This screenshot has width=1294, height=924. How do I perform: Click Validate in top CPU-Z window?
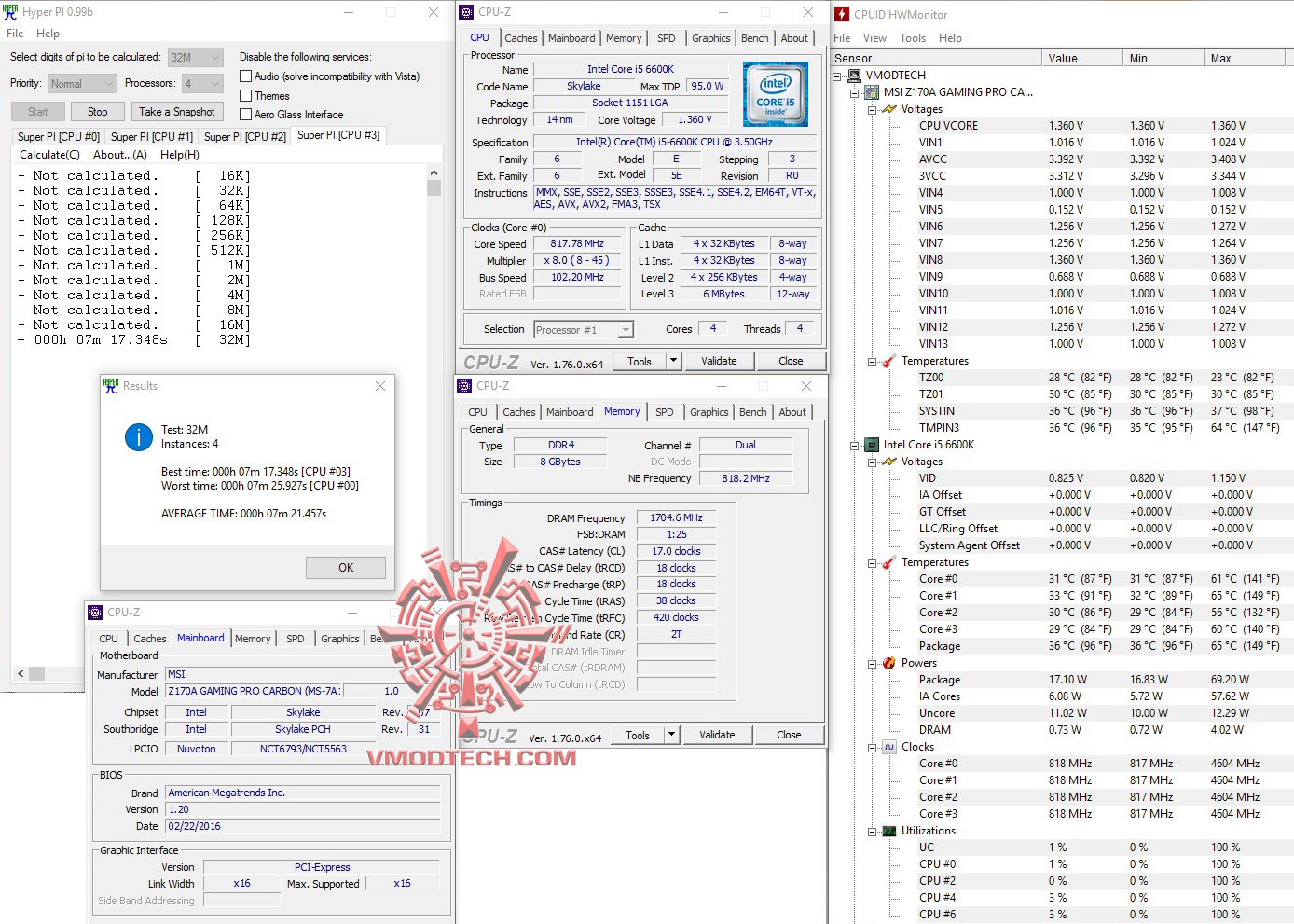point(719,361)
